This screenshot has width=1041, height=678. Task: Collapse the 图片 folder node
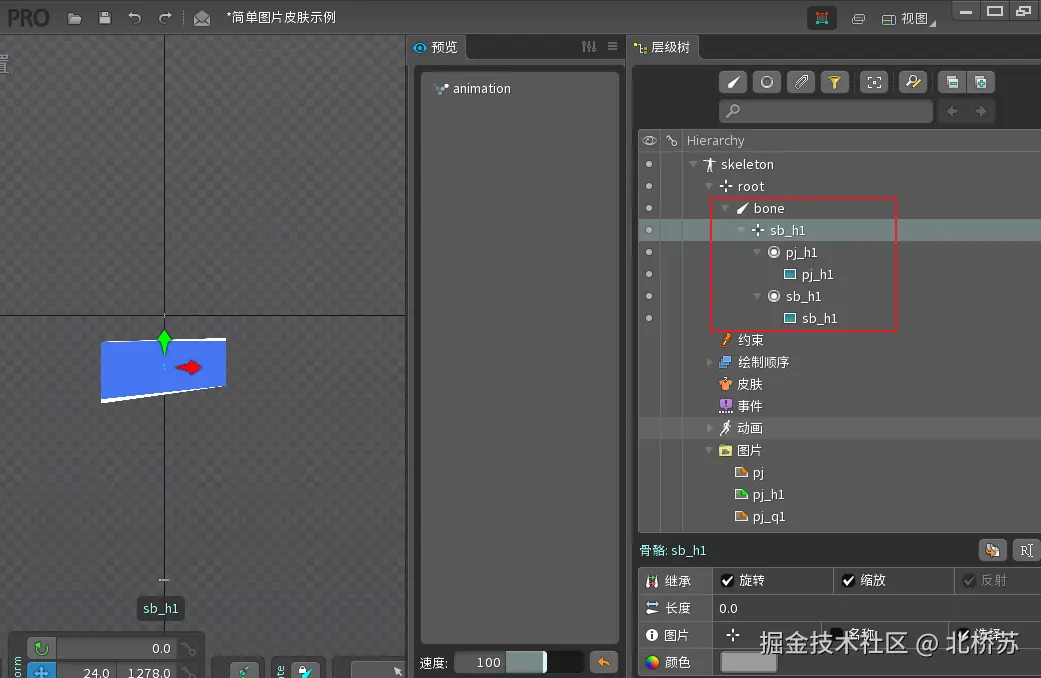coord(709,450)
